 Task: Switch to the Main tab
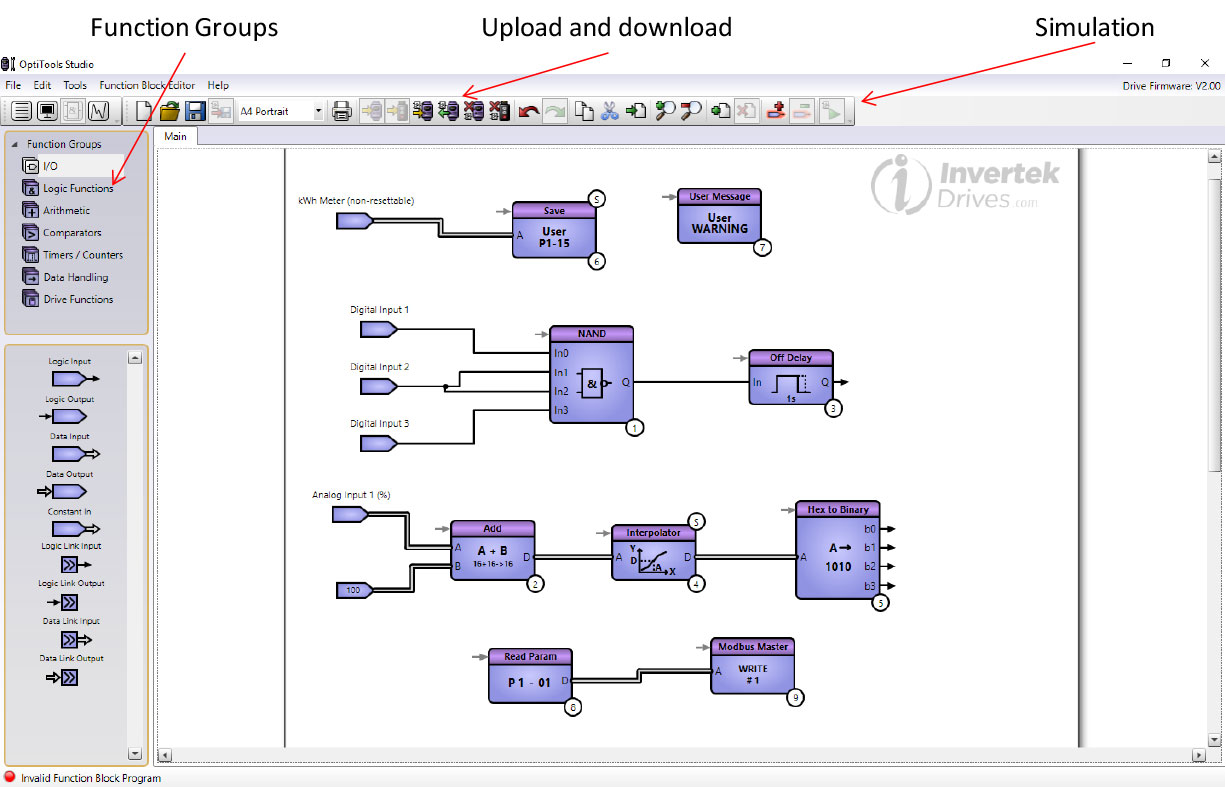tap(176, 136)
